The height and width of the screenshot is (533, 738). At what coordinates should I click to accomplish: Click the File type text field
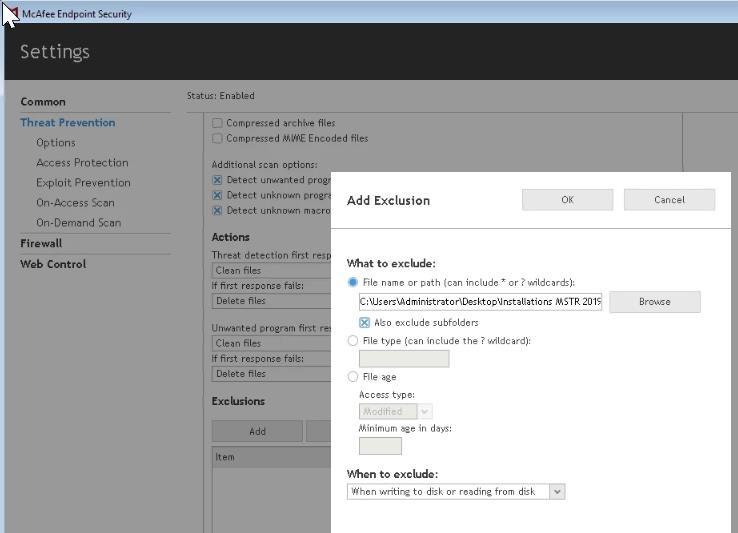[404, 359]
